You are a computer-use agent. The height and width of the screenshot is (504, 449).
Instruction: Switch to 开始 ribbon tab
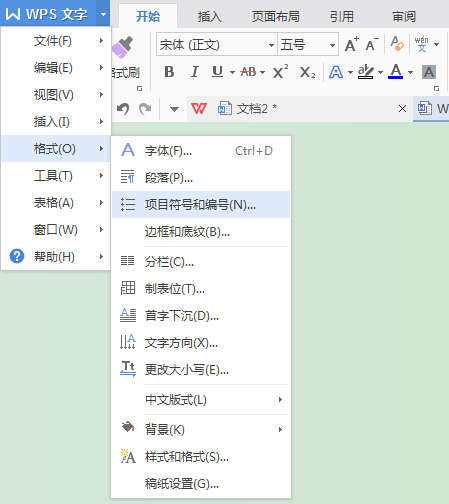[148, 16]
